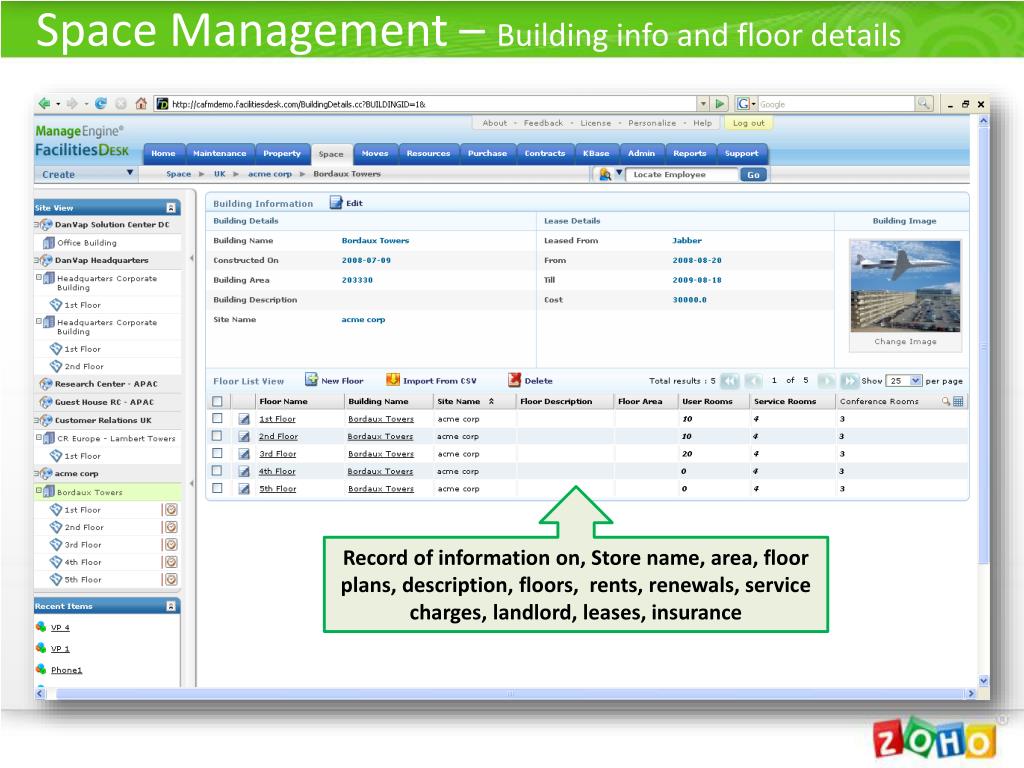Click edit pencil icon for 5th Floor row
Viewport: 1024px width, 768px height.
click(244, 488)
